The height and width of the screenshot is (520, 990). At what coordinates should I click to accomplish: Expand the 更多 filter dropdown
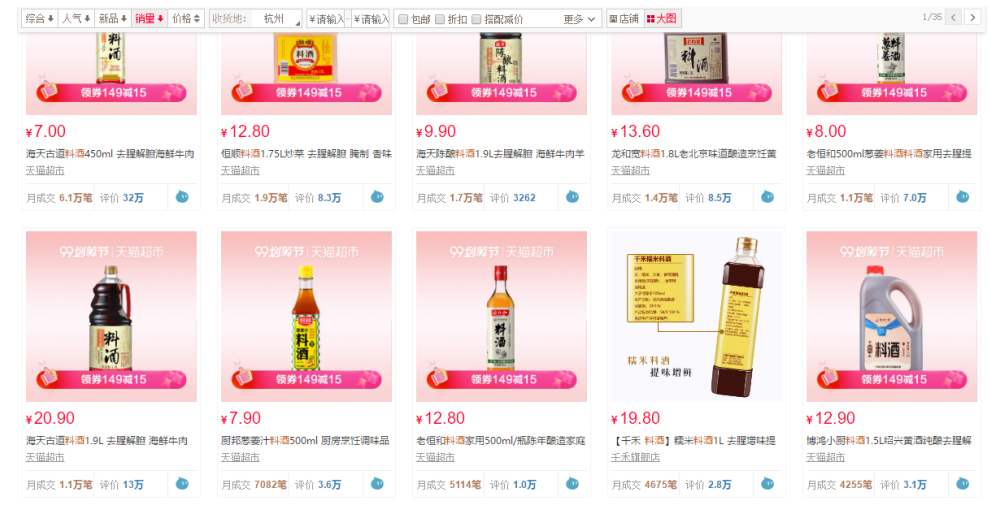(579, 20)
